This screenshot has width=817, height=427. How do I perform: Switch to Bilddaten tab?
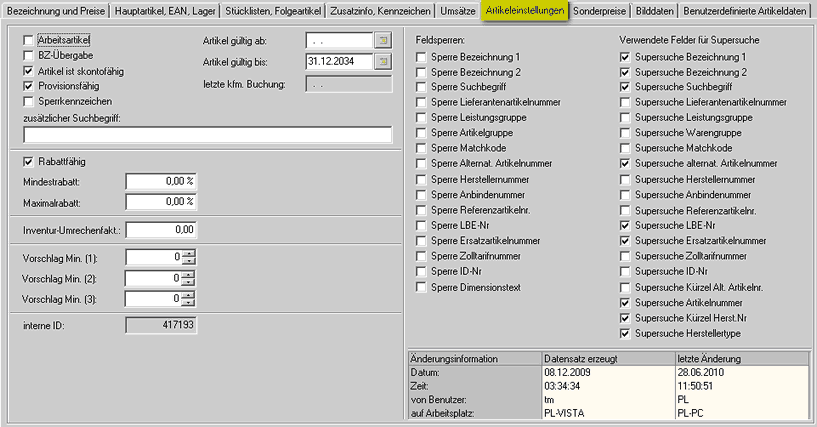[x=654, y=11]
